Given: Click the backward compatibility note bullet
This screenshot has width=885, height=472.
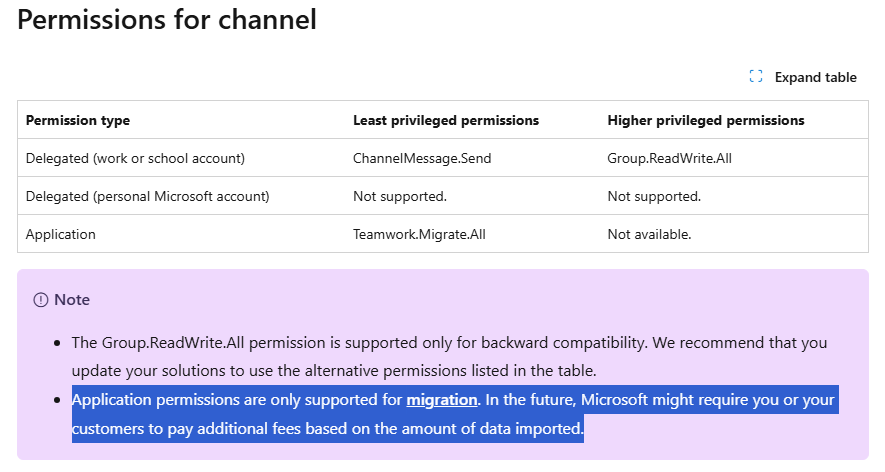Looking at the screenshot, I should click(449, 357).
